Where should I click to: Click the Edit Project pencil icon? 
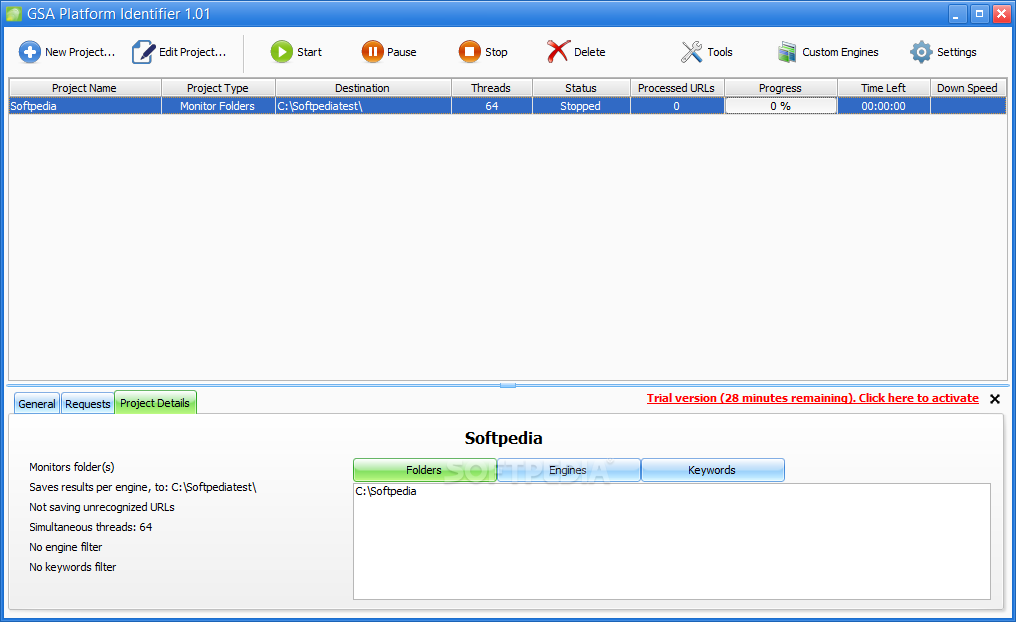click(143, 52)
